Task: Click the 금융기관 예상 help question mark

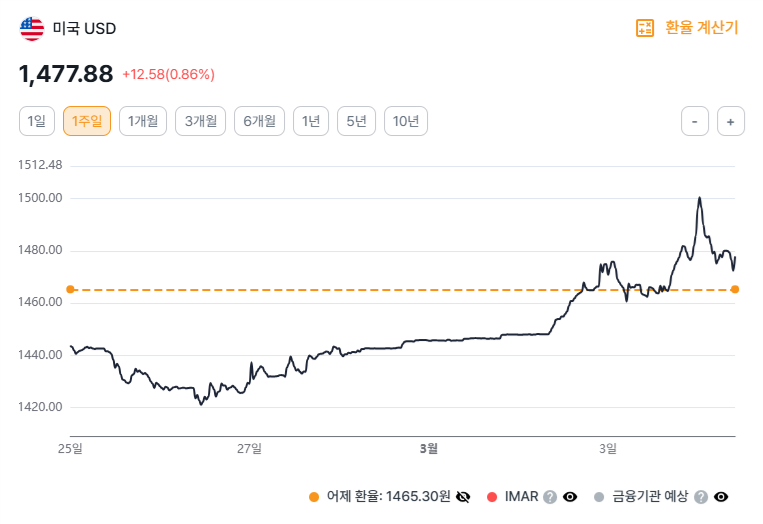Action: (x=701, y=497)
